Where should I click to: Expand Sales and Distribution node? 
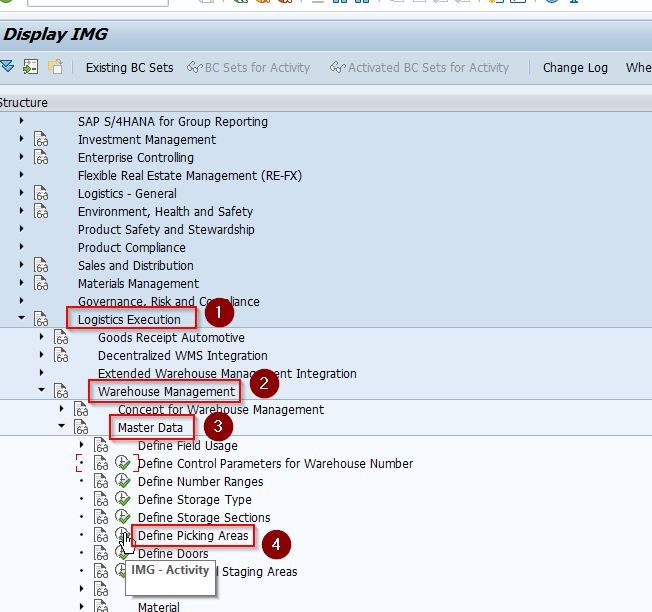(x=22, y=265)
